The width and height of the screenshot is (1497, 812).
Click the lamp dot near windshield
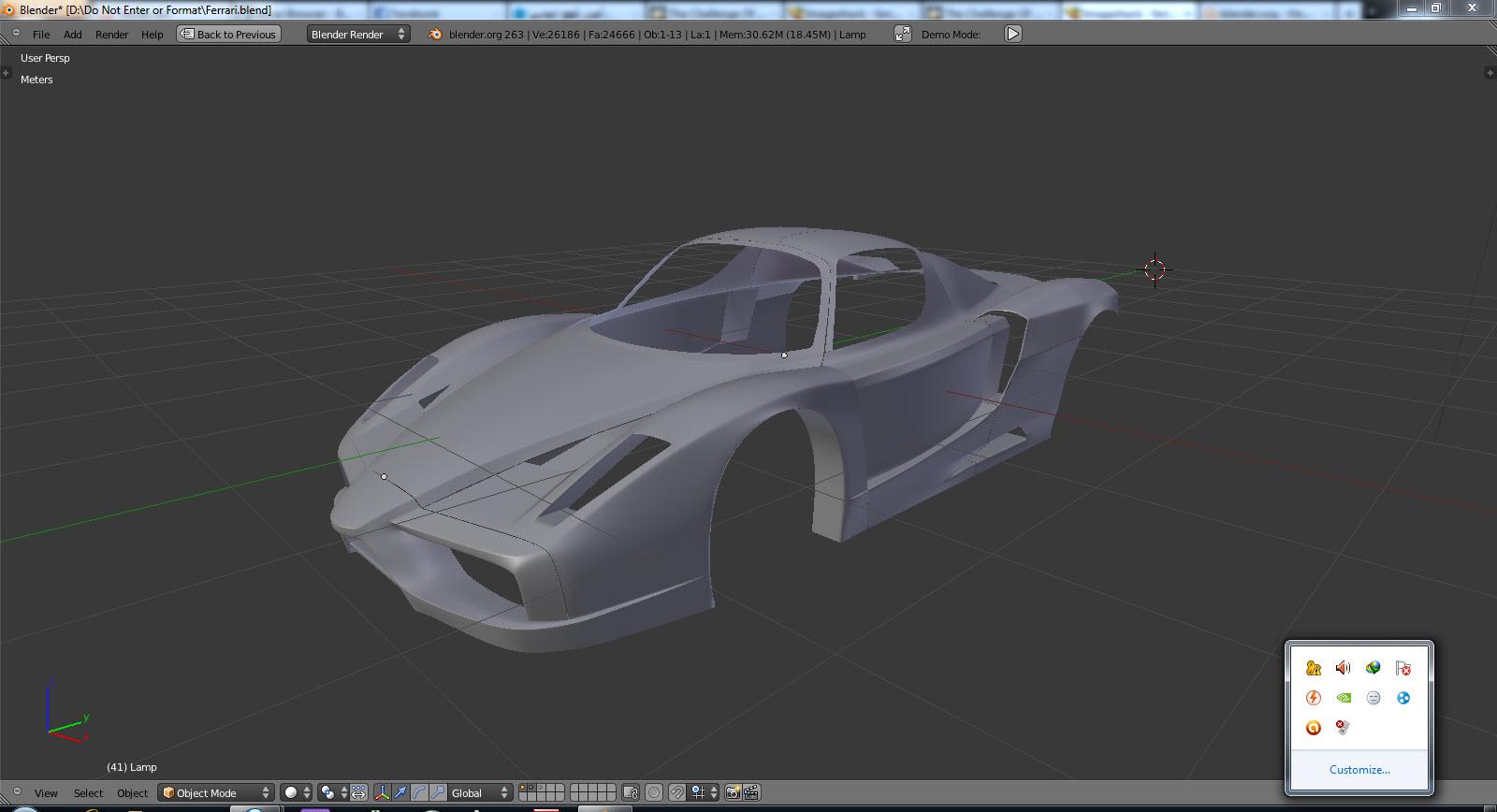[784, 355]
